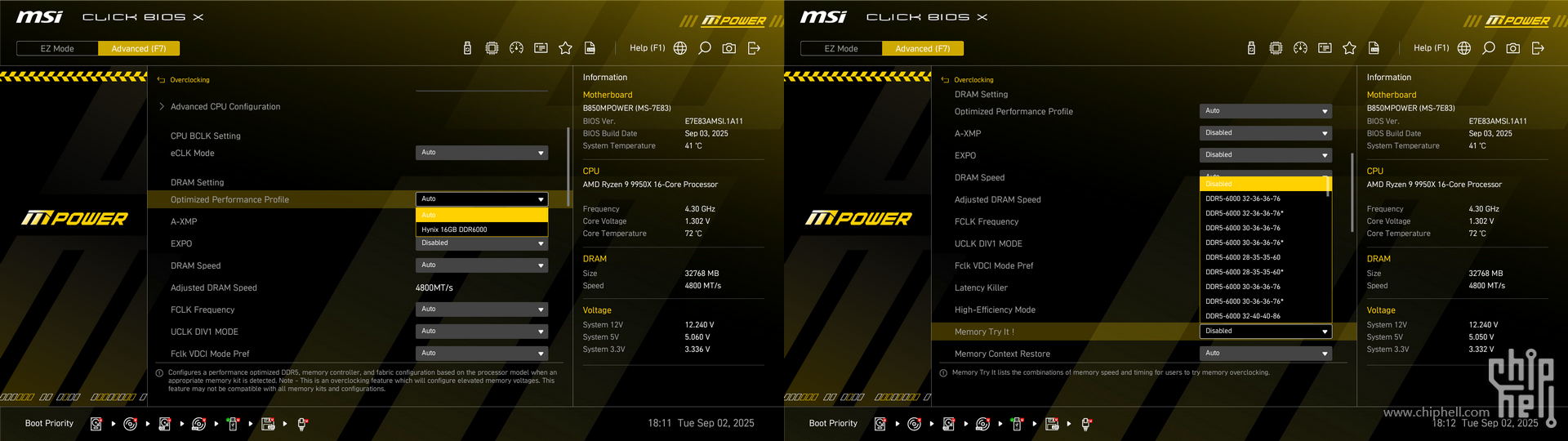Switch to EZ Mode in left BIOS screen

(57, 48)
